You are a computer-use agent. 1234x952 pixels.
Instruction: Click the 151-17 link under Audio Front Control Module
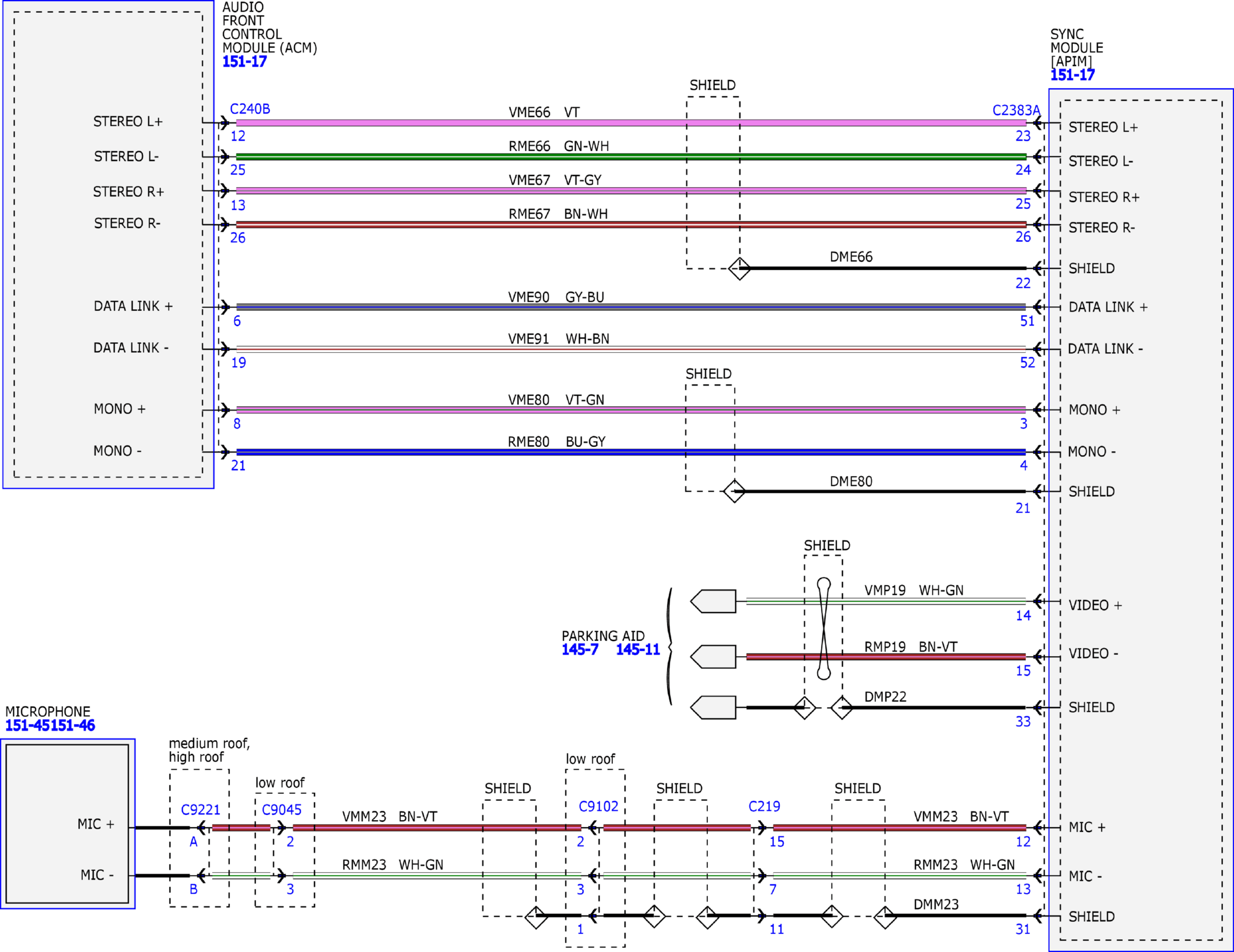click(x=244, y=61)
